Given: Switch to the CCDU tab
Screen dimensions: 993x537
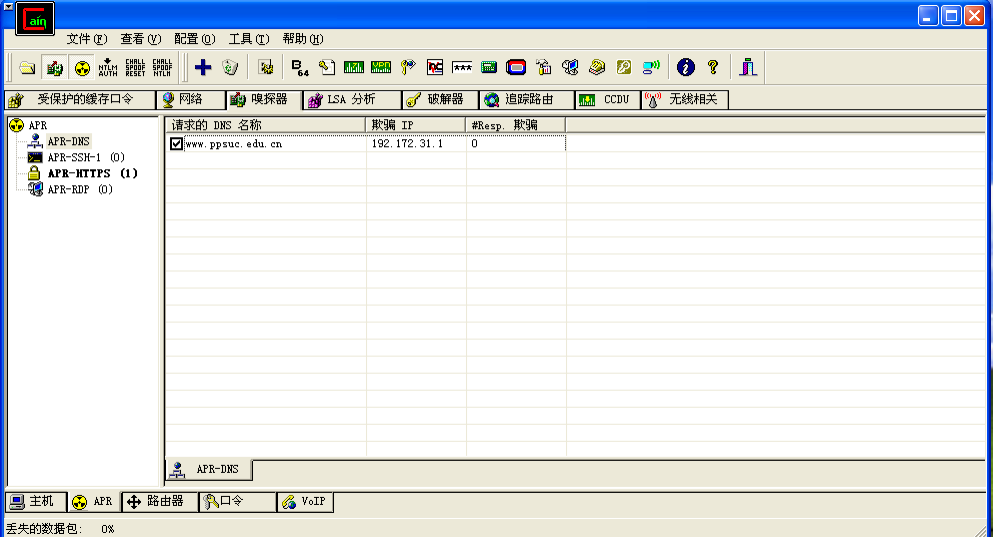Looking at the screenshot, I should pyautogui.click(x=608, y=99).
